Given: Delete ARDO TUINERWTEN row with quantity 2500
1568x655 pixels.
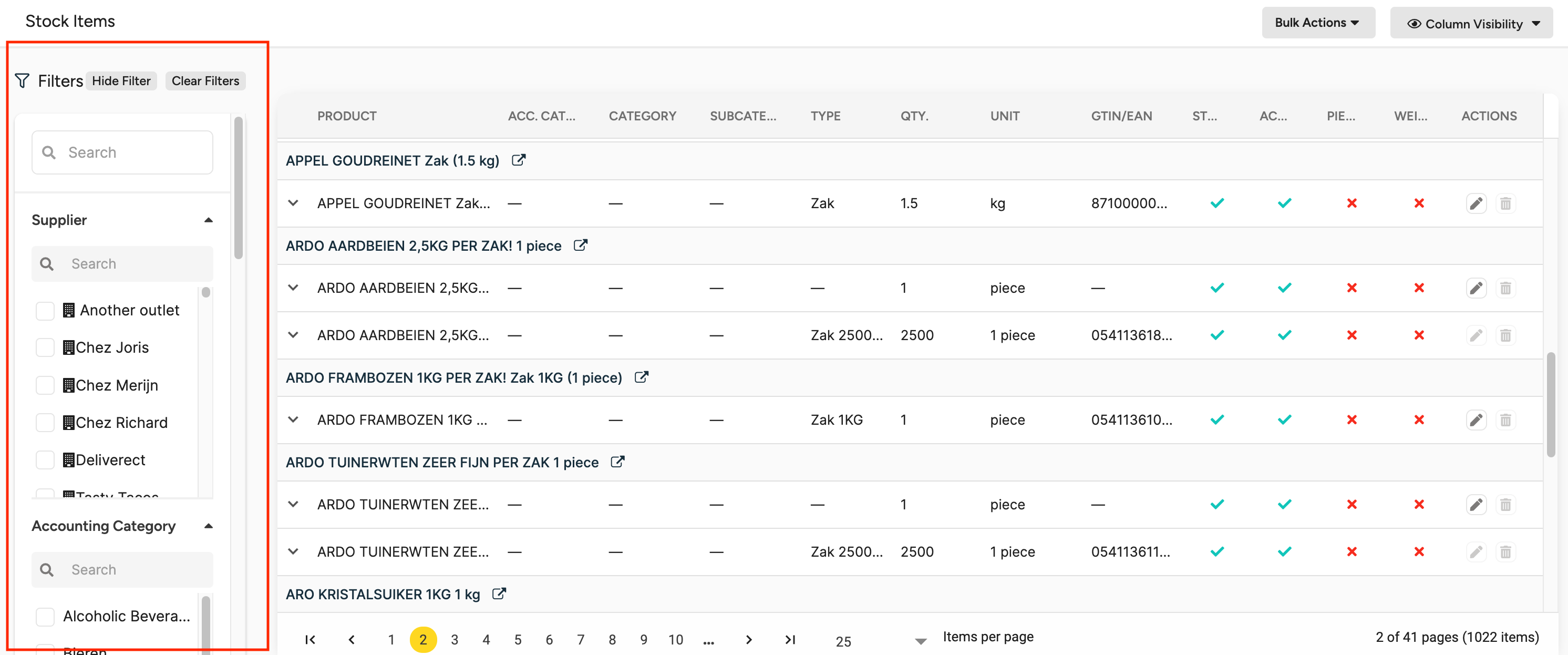Looking at the screenshot, I should [1505, 552].
